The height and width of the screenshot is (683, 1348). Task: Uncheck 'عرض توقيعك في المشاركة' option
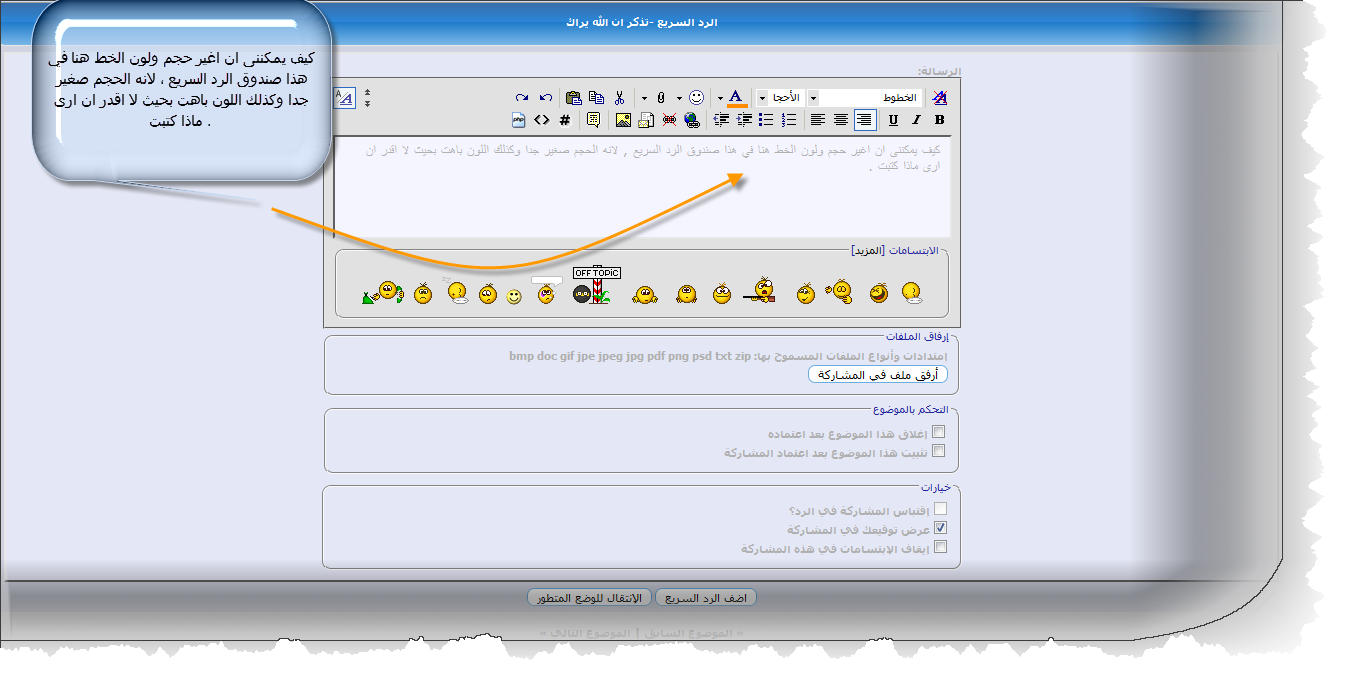point(939,528)
